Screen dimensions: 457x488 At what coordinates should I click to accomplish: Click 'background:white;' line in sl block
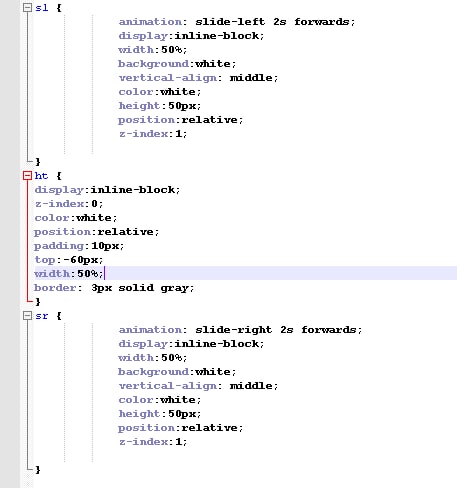[x=177, y=64]
